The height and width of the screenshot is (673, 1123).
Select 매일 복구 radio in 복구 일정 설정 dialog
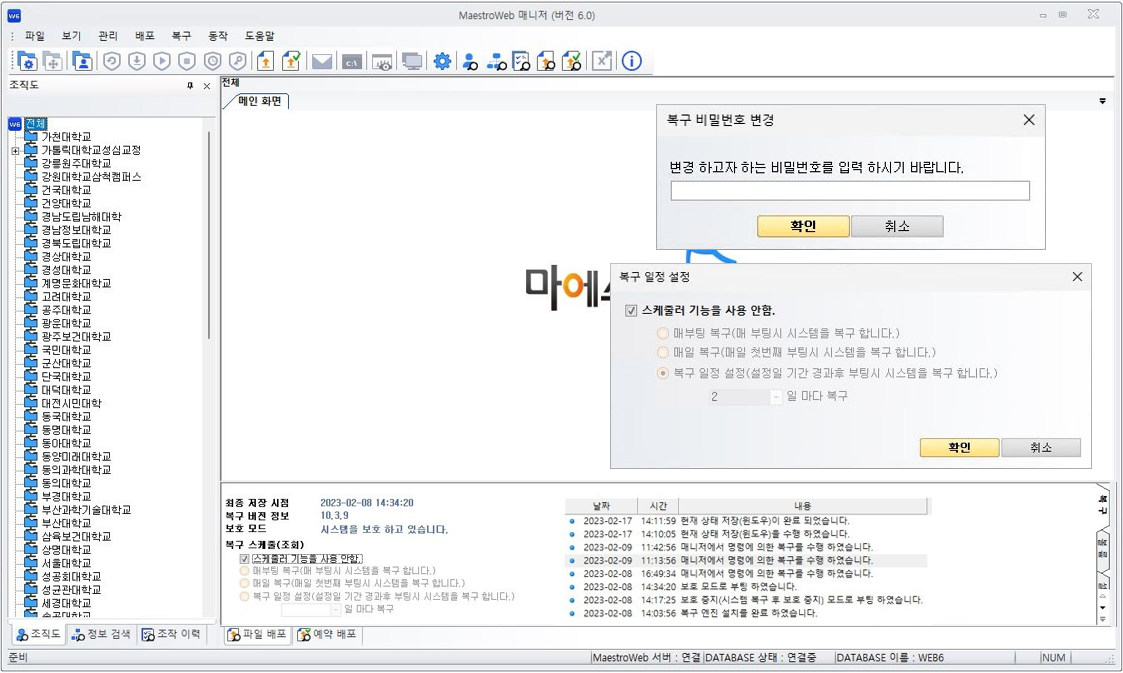pyautogui.click(x=663, y=353)
